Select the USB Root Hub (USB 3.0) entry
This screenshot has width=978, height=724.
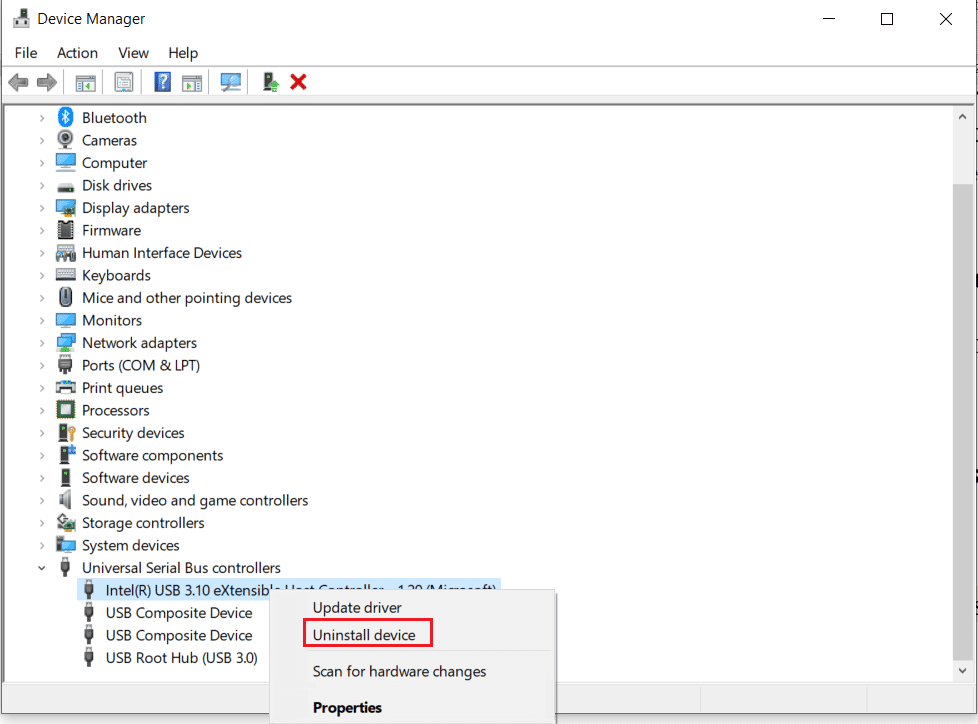(180, 657)
